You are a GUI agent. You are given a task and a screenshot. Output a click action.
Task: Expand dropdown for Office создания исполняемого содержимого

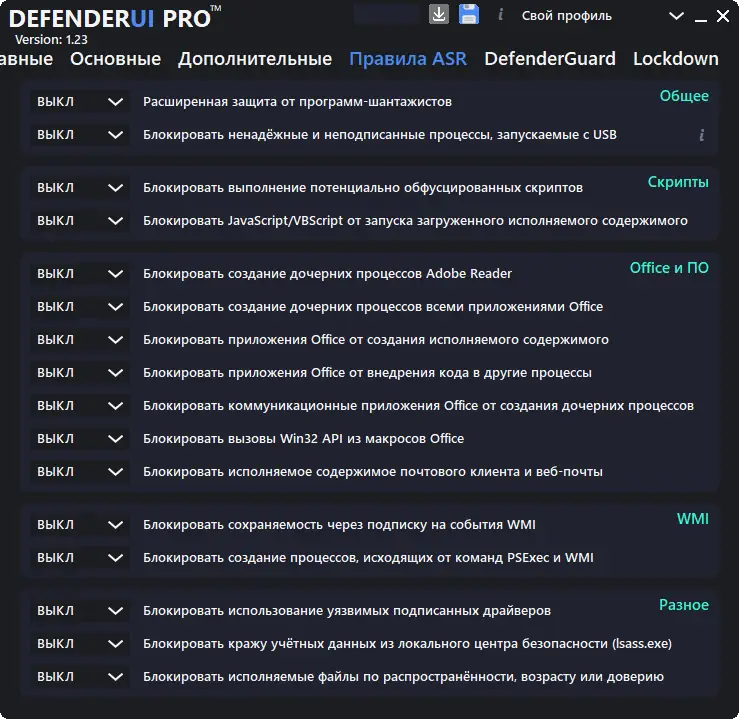tap(80, 340)
